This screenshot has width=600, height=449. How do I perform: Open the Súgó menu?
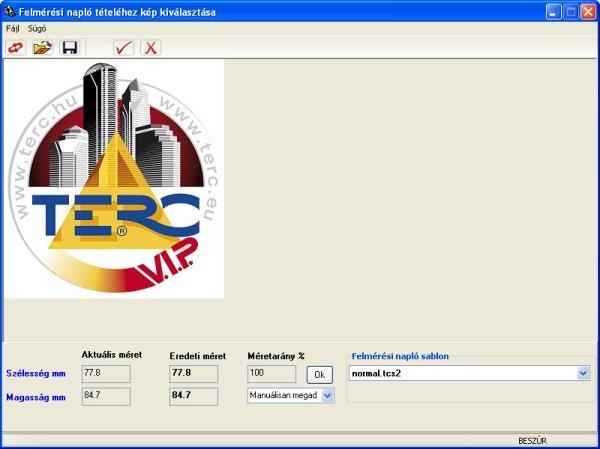[x=37, y=29]
